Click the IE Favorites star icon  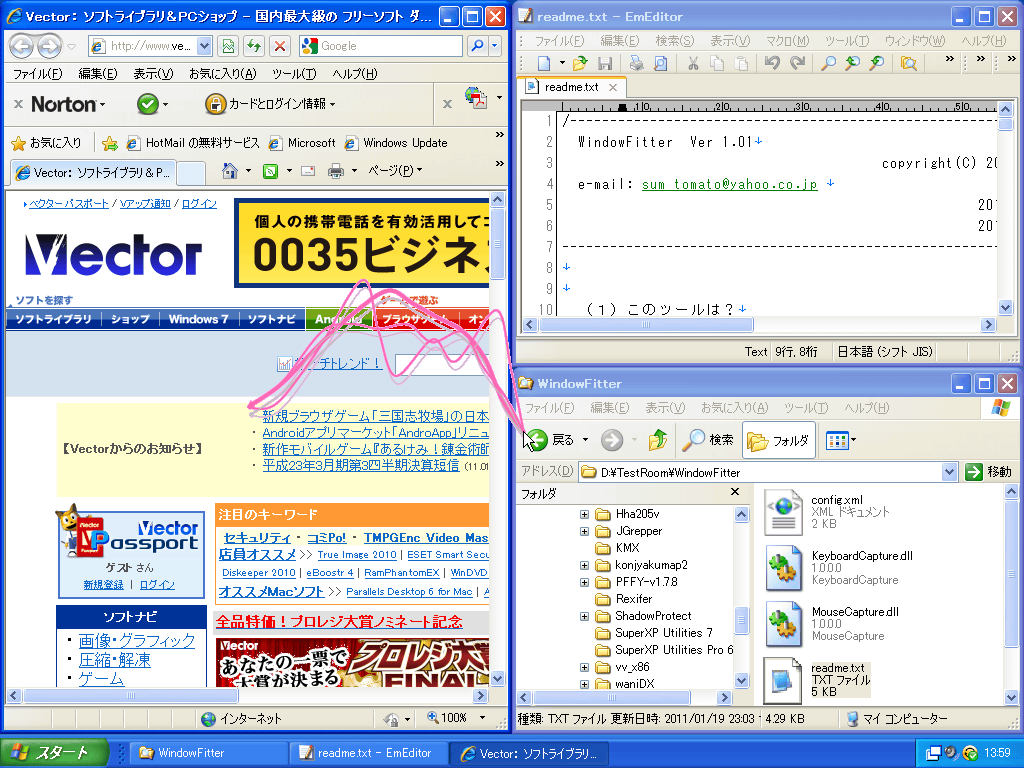[x=18, y=142]
